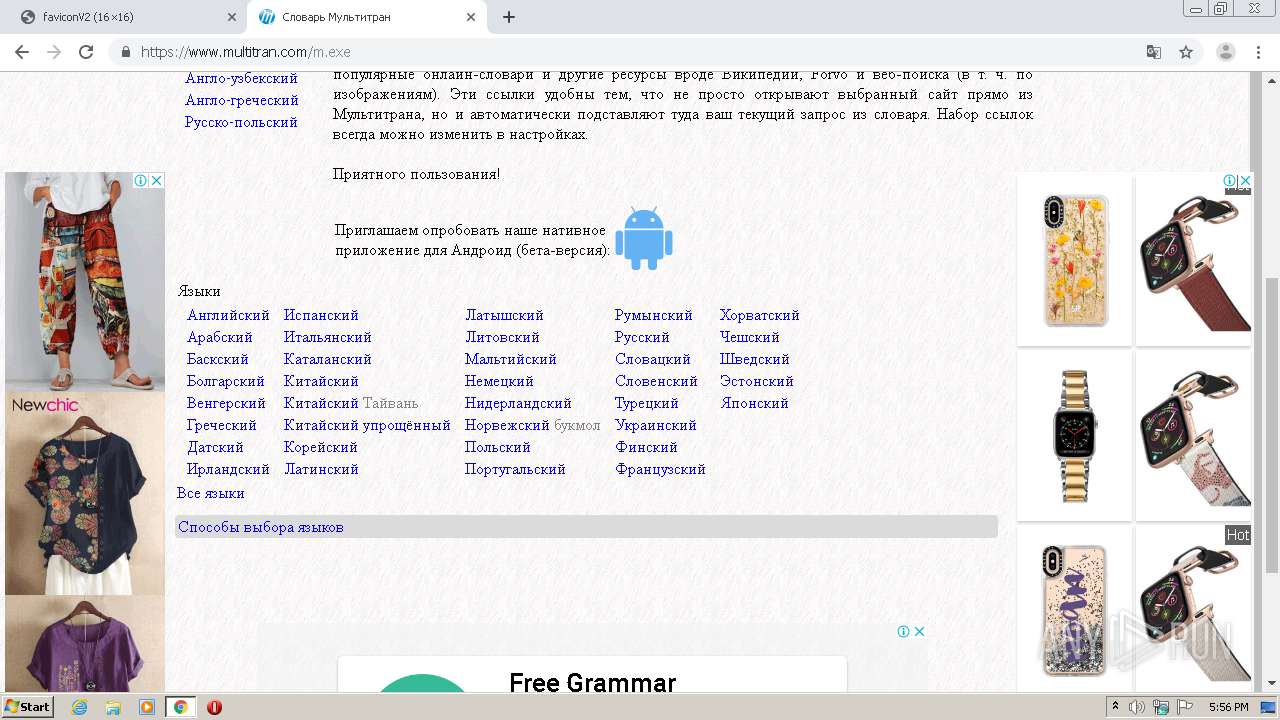1280x720 pixels.
Task: Open the Русско-польский dictionary link
Action: (241, 122)
